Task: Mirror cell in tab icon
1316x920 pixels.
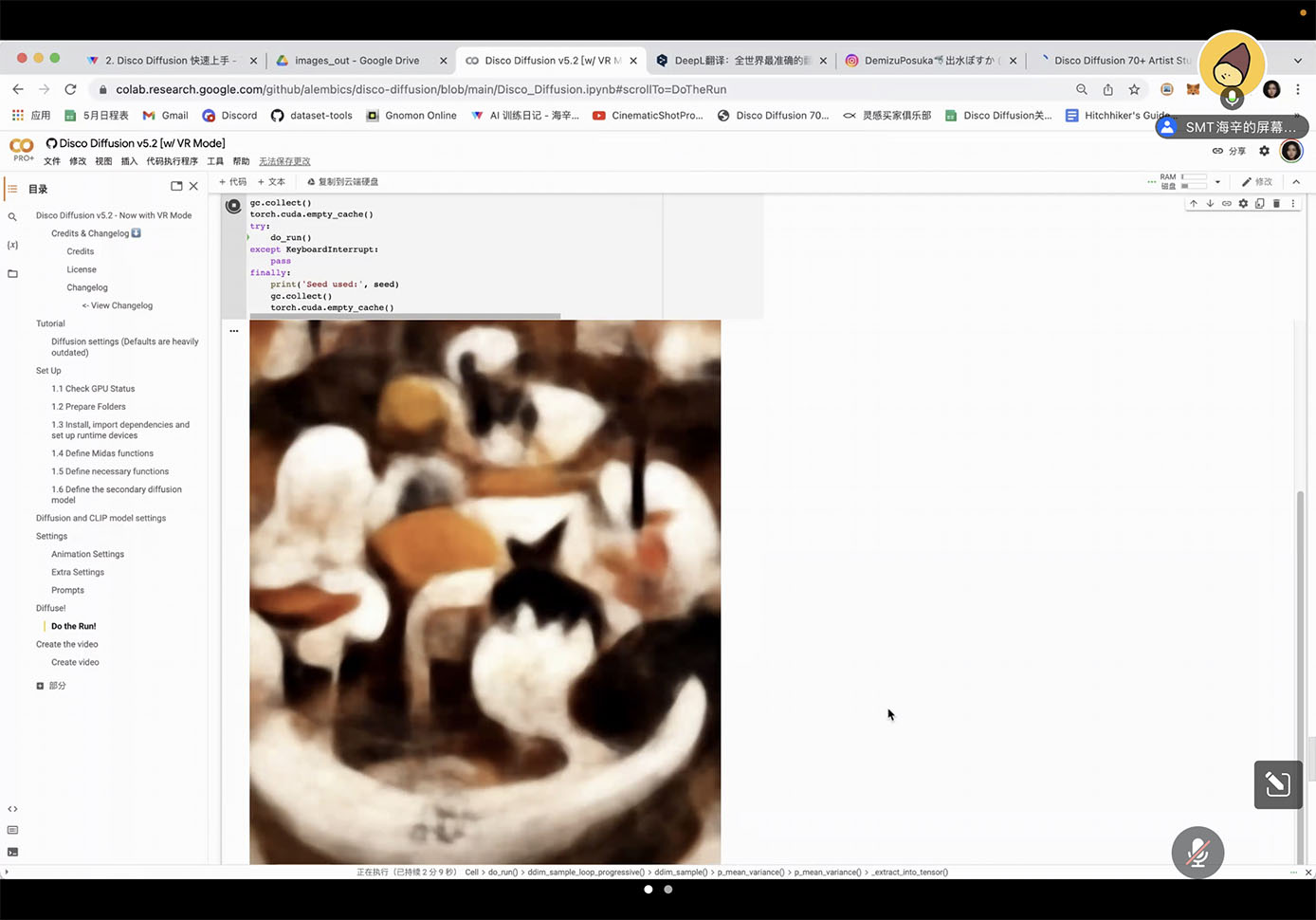Action: coord(1260,203)
